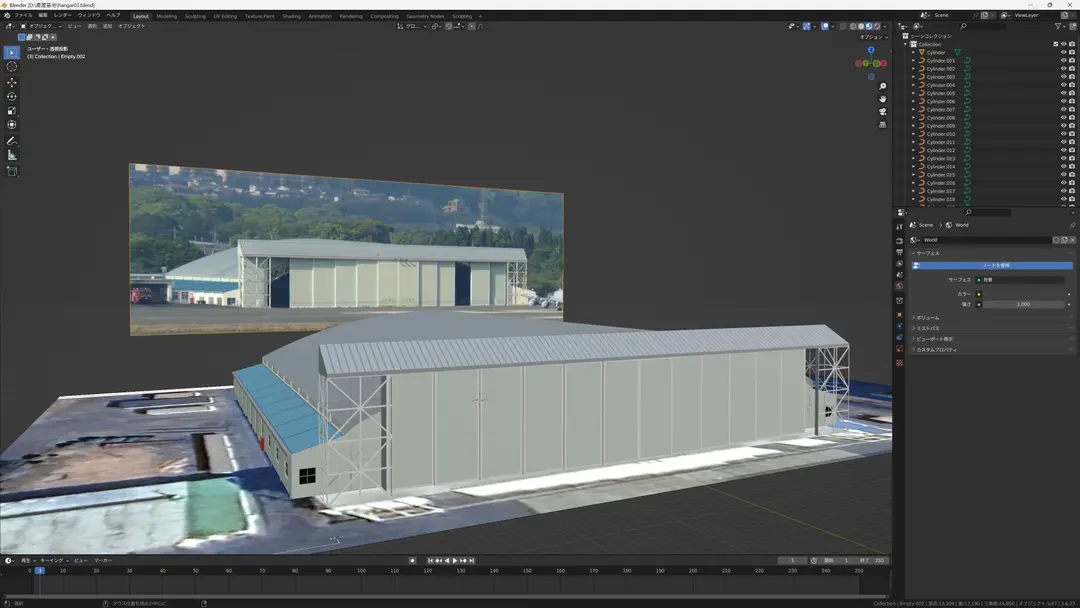Image resolution: width=1080 pixels, height=608 pixels.
Task: Toggle viewport overlays button
Action: 825,26
